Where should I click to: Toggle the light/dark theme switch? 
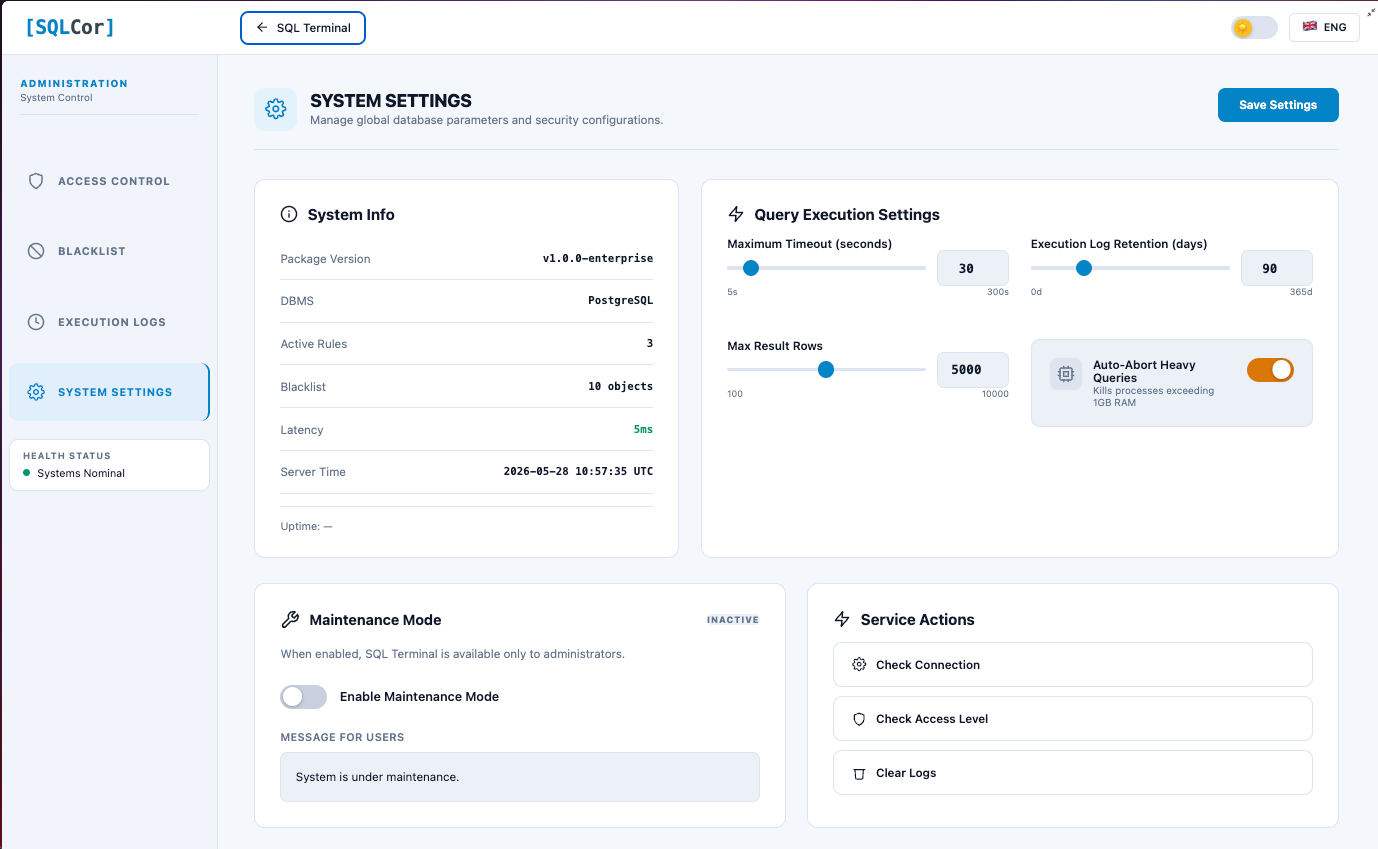tap(1254, 28)
